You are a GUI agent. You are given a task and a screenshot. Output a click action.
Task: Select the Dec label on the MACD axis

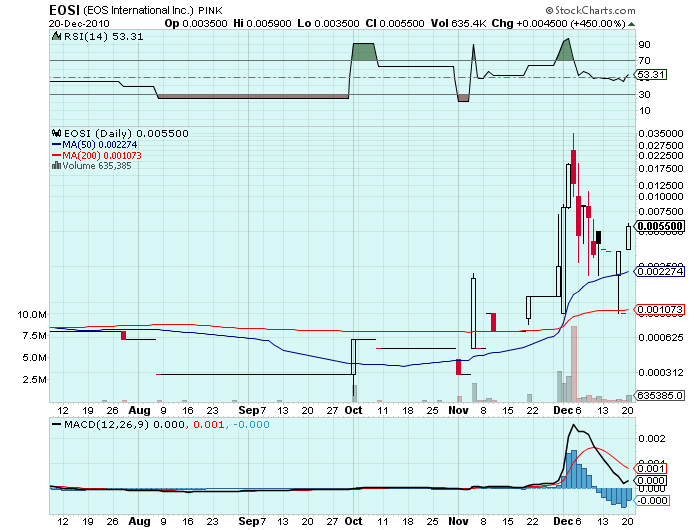562,521
